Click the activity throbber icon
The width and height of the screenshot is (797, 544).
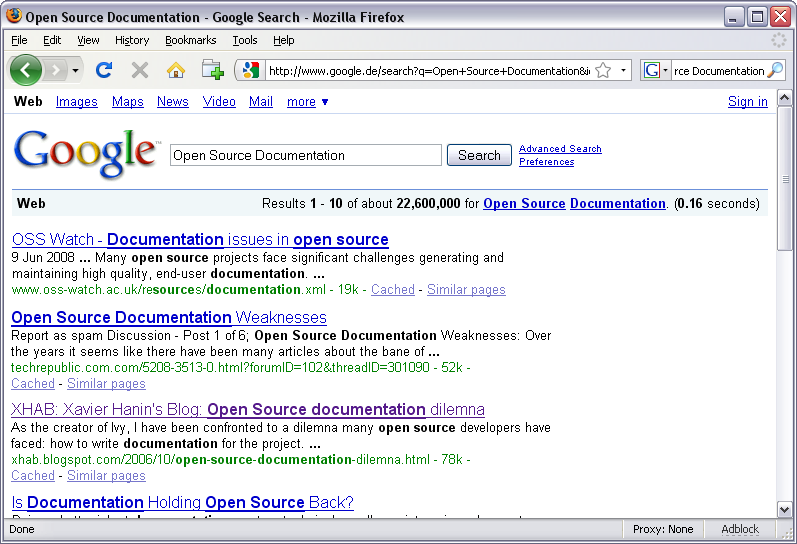[778, 40]
